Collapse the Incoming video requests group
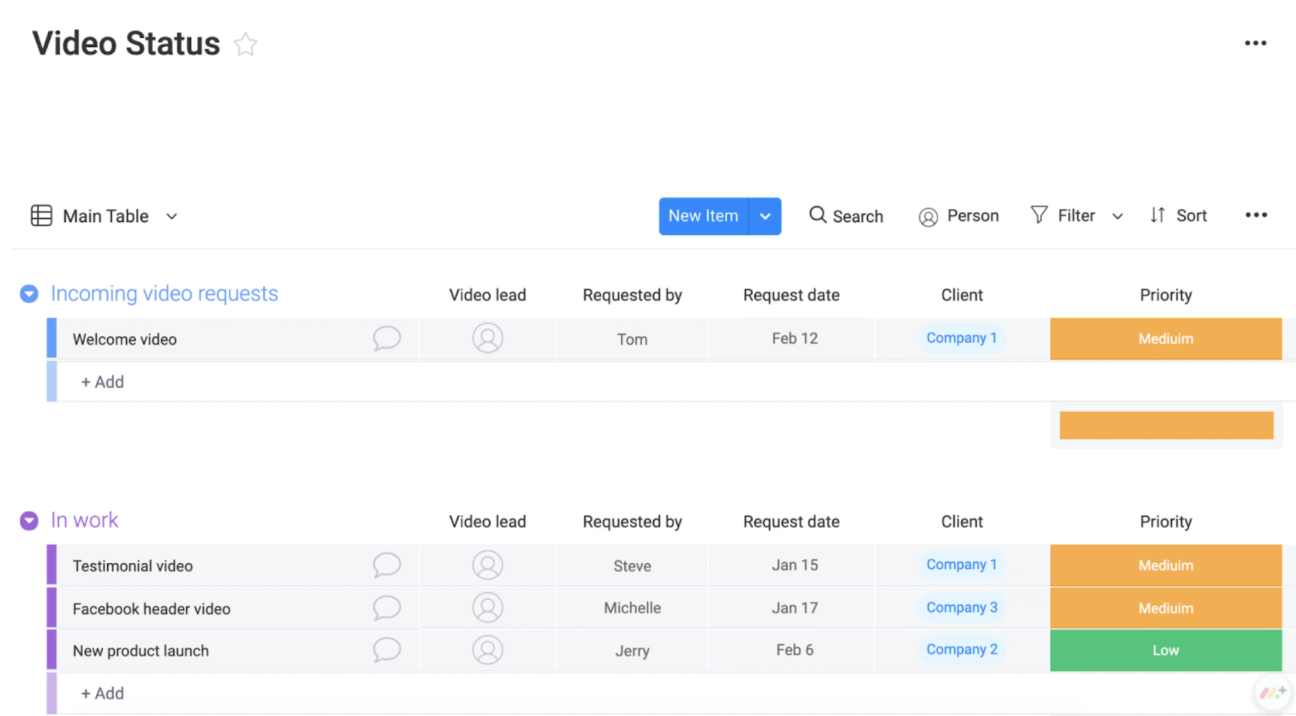Viewport: 1296px width, 716px height. (29, 293)
